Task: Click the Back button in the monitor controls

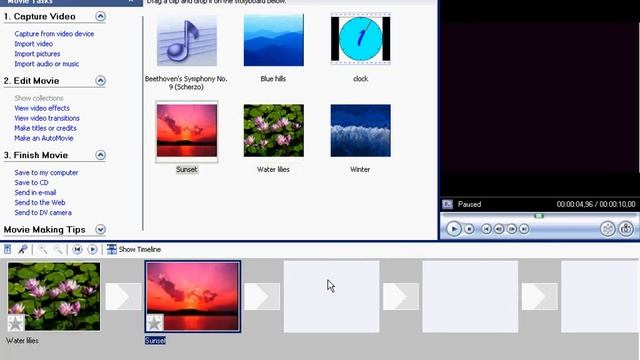Action: (486, 229)
